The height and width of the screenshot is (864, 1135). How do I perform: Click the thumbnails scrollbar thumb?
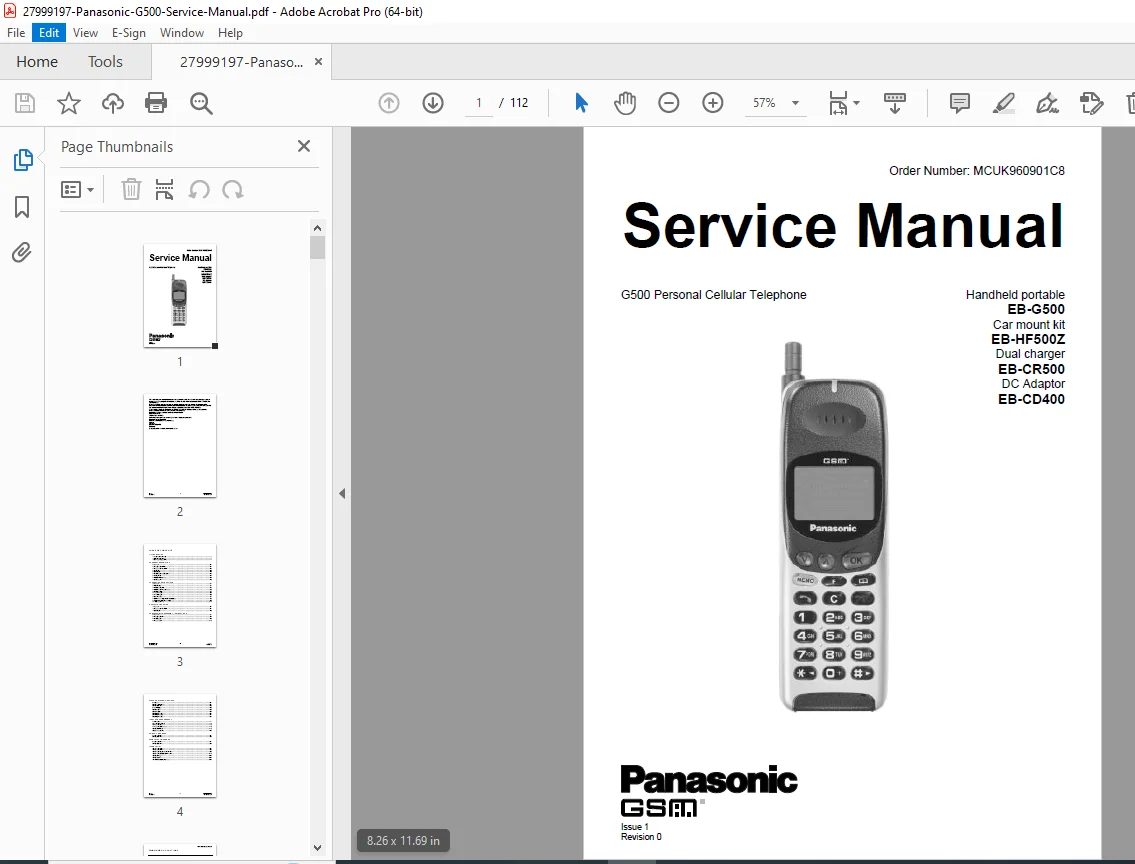tap(317, 247)
